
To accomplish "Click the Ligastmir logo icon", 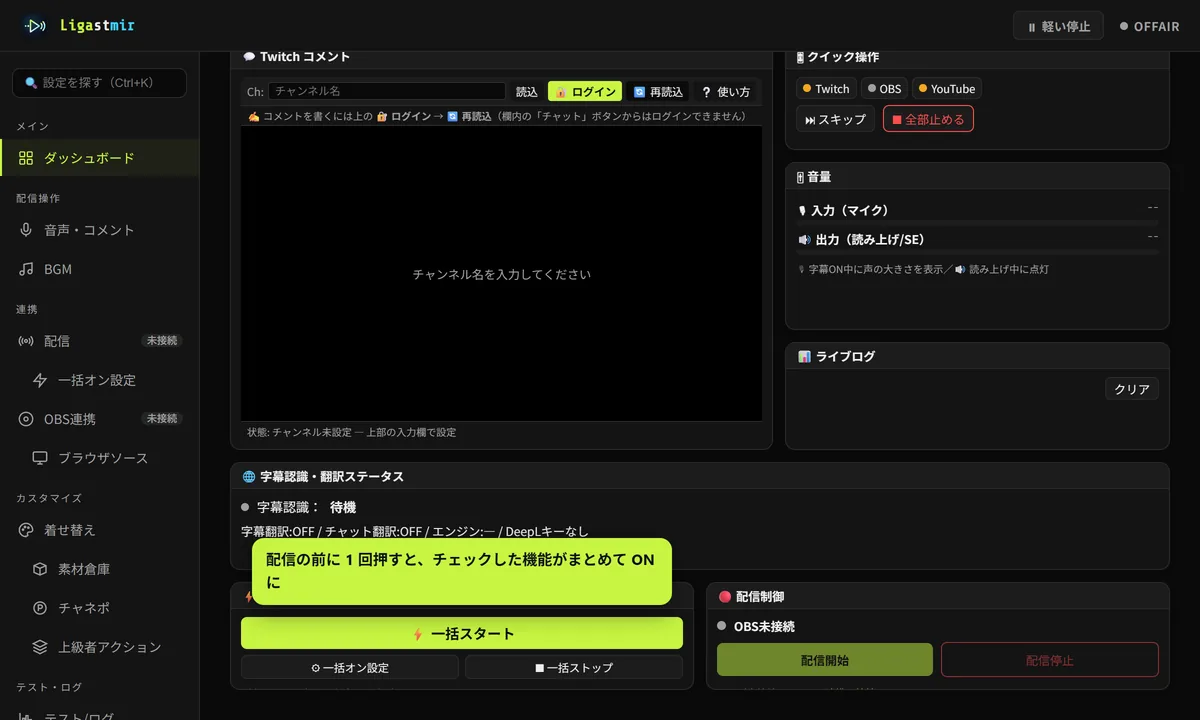I will (36, 26).
